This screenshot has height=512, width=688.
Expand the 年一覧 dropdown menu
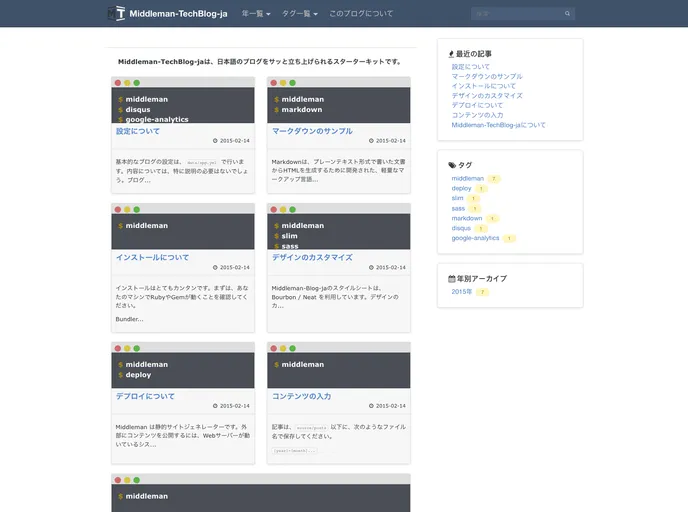[256, 14]
